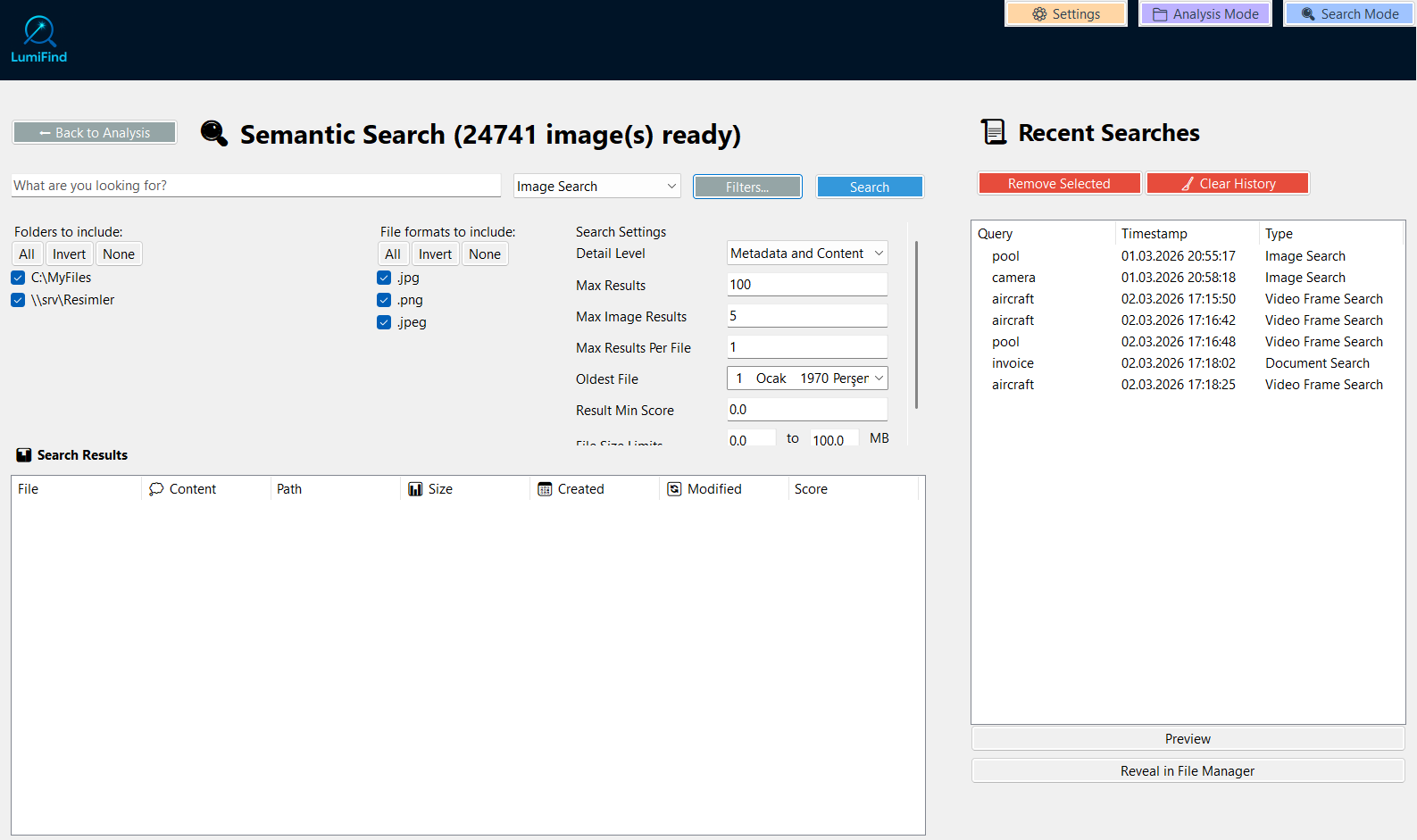
Task: Click the Search Results box icon
Action: coord(24,455)
